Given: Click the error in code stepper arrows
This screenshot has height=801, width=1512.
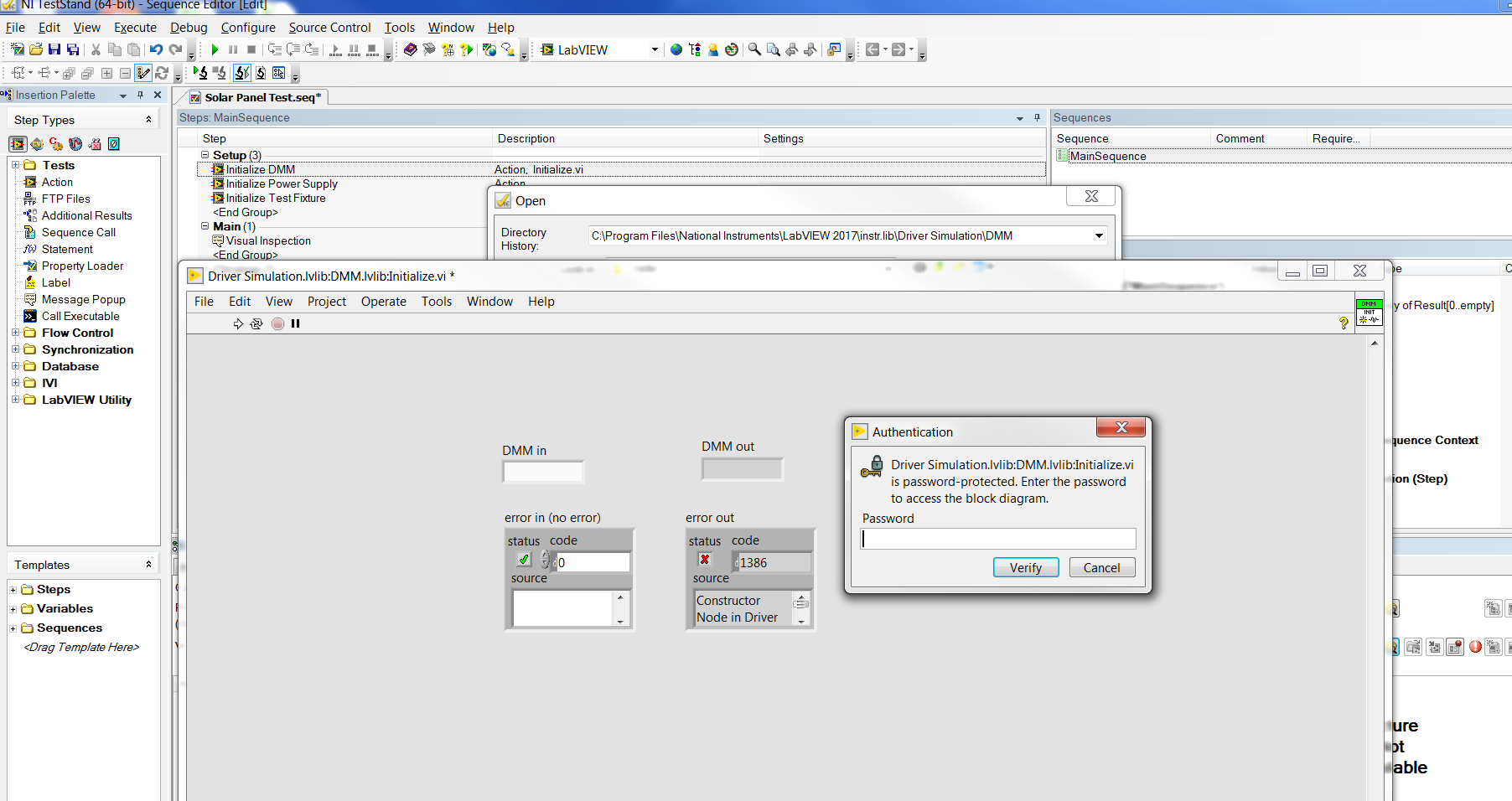Looking at the screenshot, I should tap(546, 559).
